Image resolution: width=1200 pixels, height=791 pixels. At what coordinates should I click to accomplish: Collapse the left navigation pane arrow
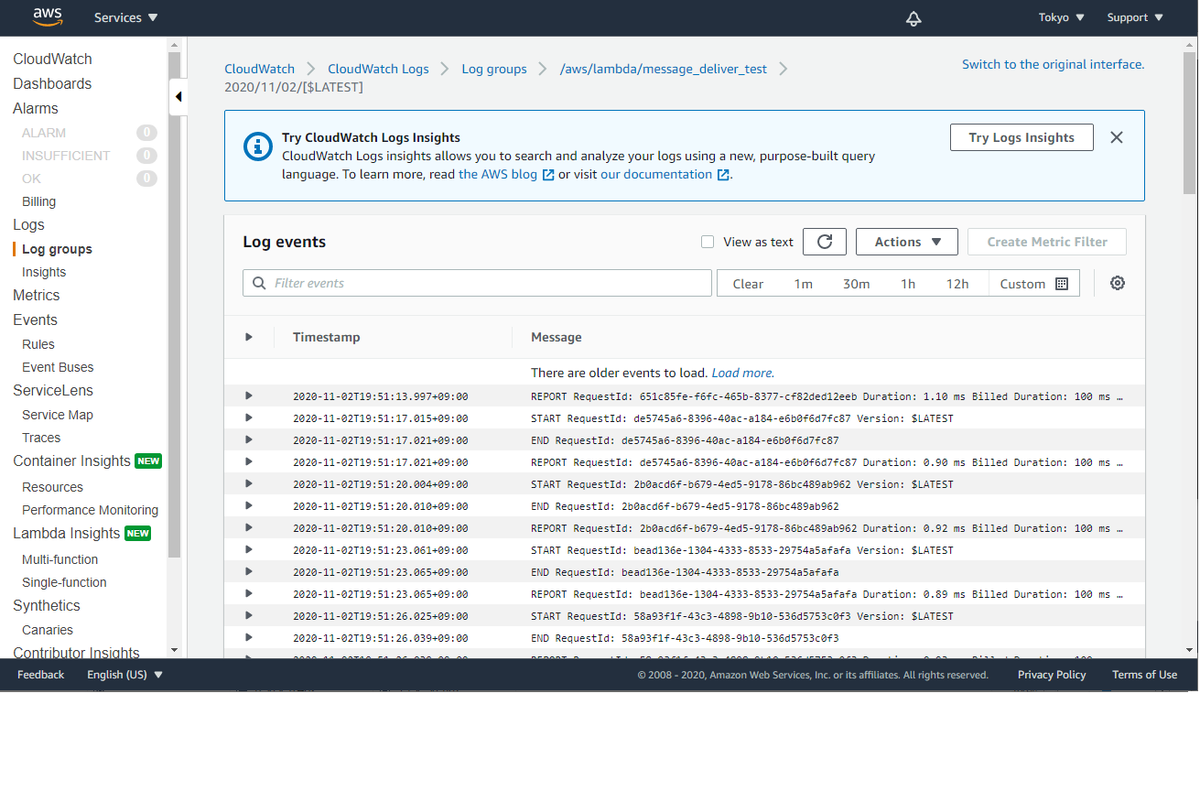pos(178,97)
